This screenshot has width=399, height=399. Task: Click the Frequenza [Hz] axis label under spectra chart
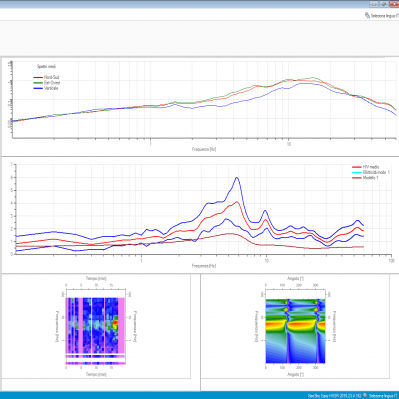204,149
